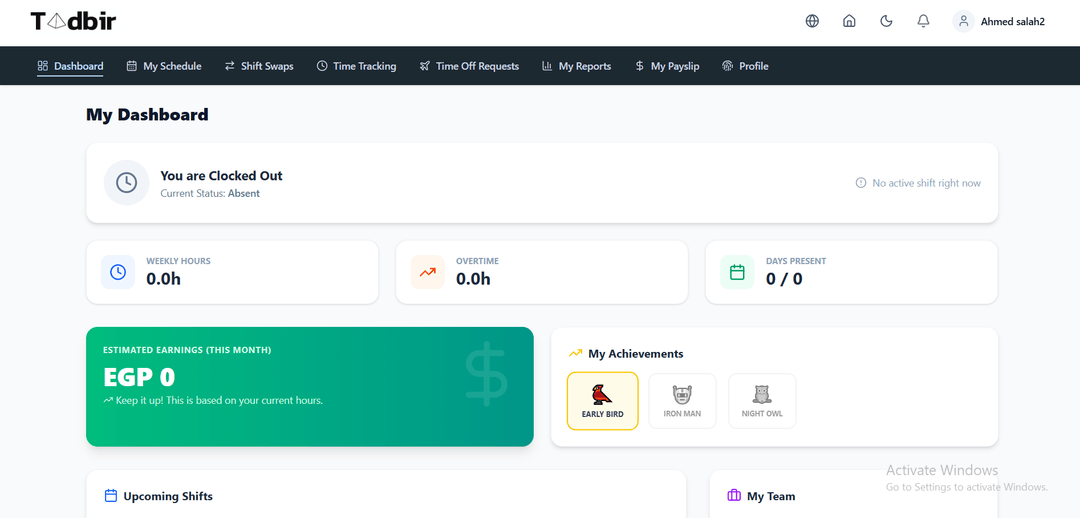Click the globe language icon
This screenshot has width=1080, height=518.
812,21
